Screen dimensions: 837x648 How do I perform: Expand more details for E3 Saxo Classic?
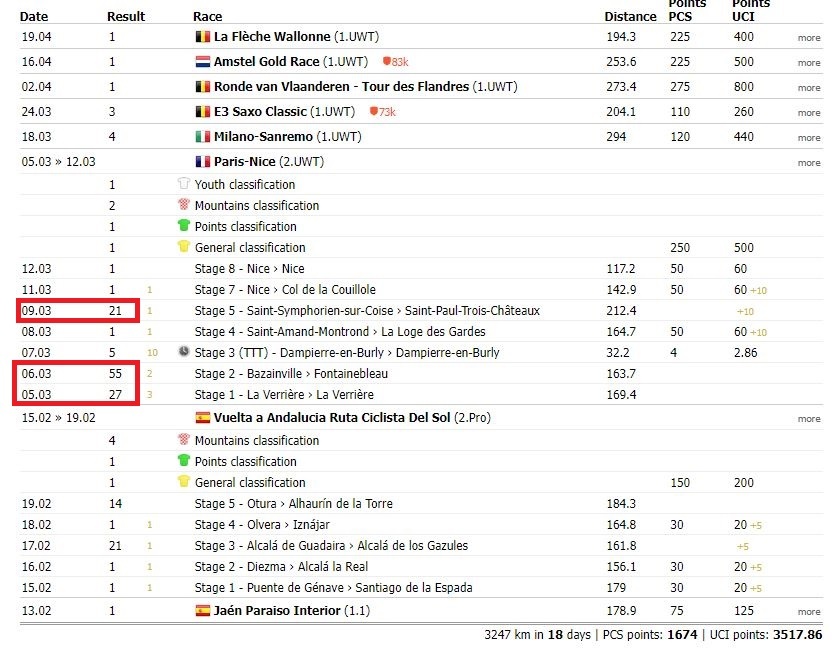[809, 113]
